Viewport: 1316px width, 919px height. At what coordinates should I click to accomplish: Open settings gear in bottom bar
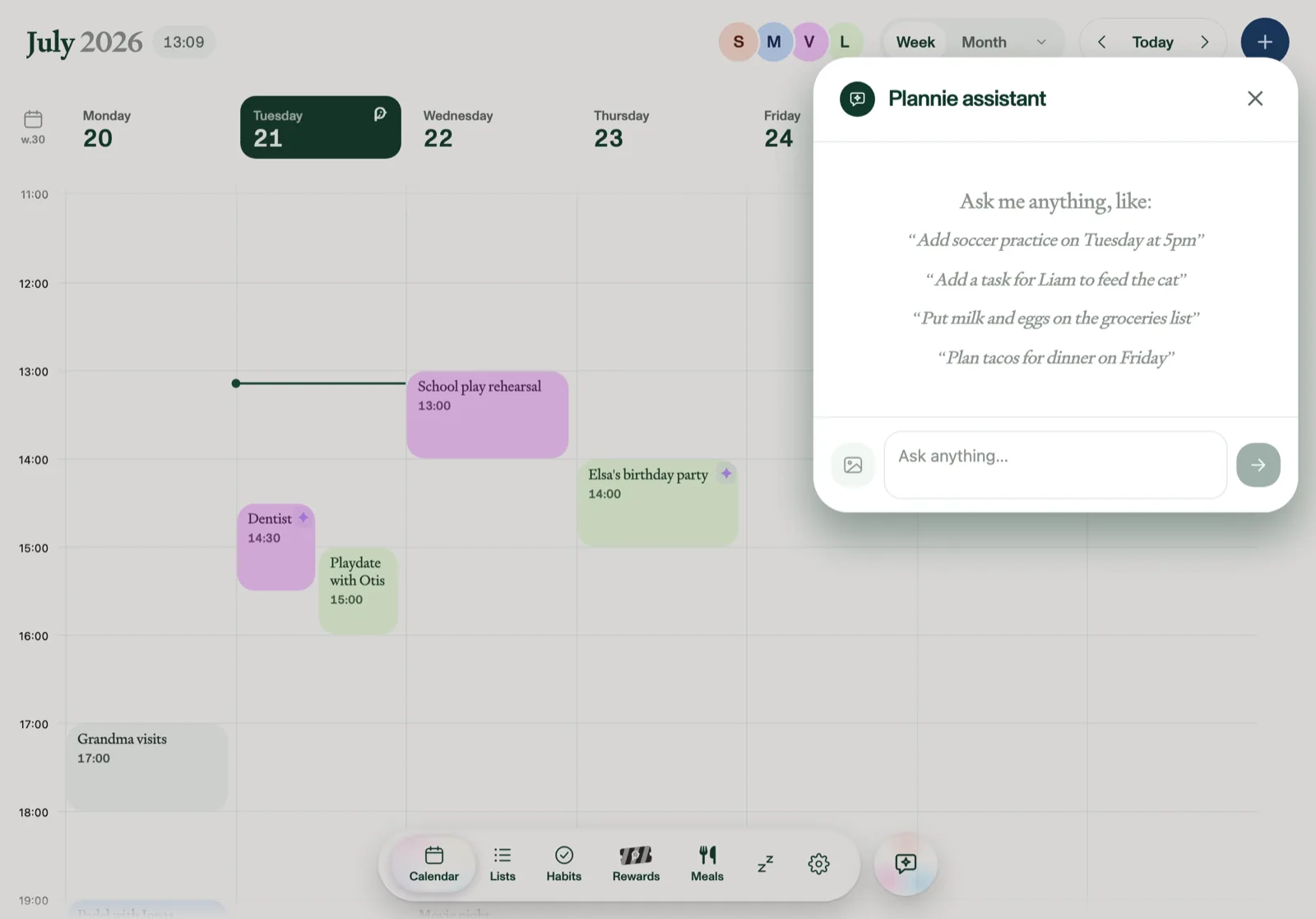click(818, 864)
